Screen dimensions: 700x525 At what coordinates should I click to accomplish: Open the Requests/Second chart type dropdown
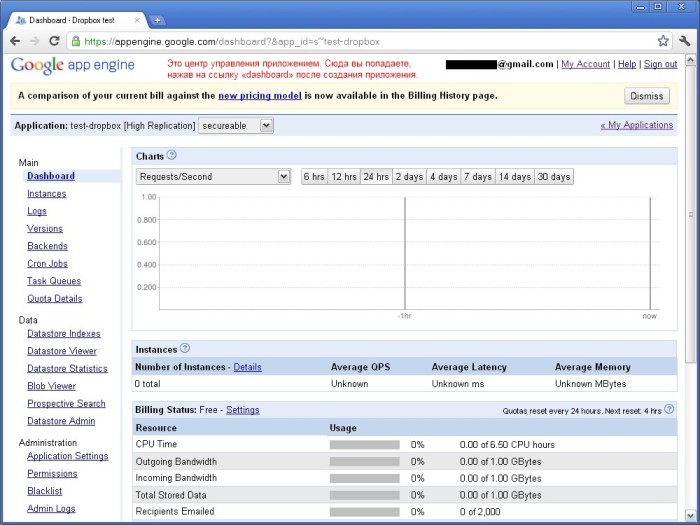213,176
